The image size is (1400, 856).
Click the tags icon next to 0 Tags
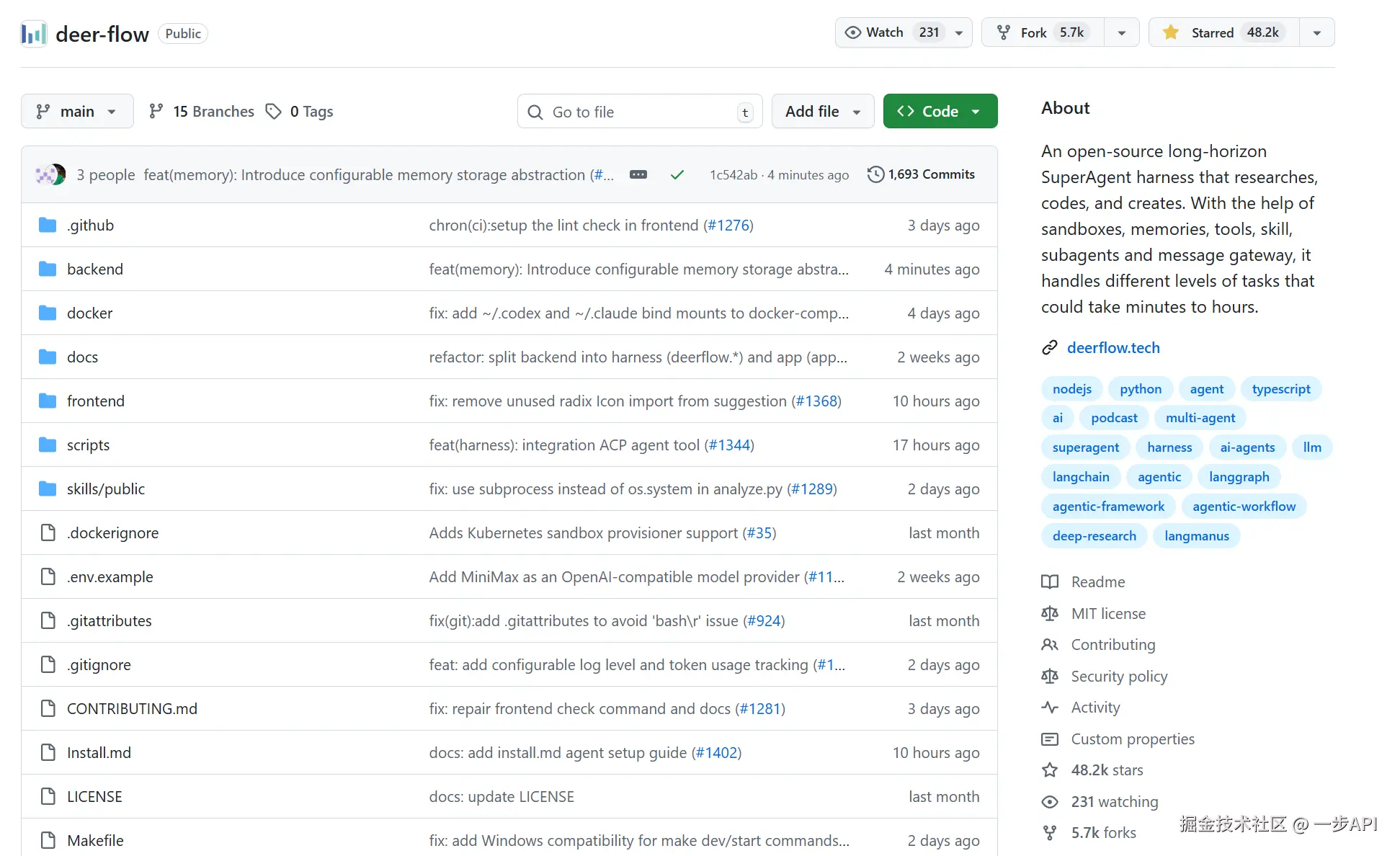[x=274, y=112]
